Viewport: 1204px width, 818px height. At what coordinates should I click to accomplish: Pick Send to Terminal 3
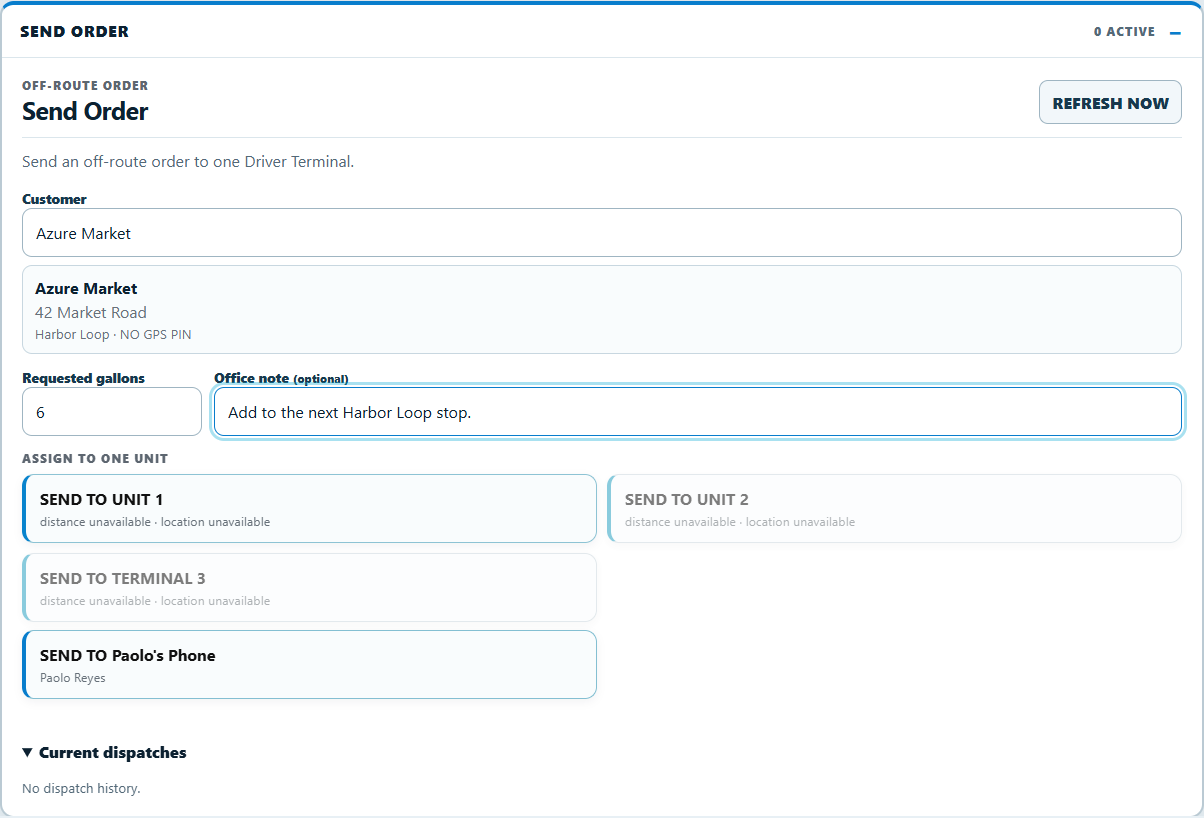point(310,588)
